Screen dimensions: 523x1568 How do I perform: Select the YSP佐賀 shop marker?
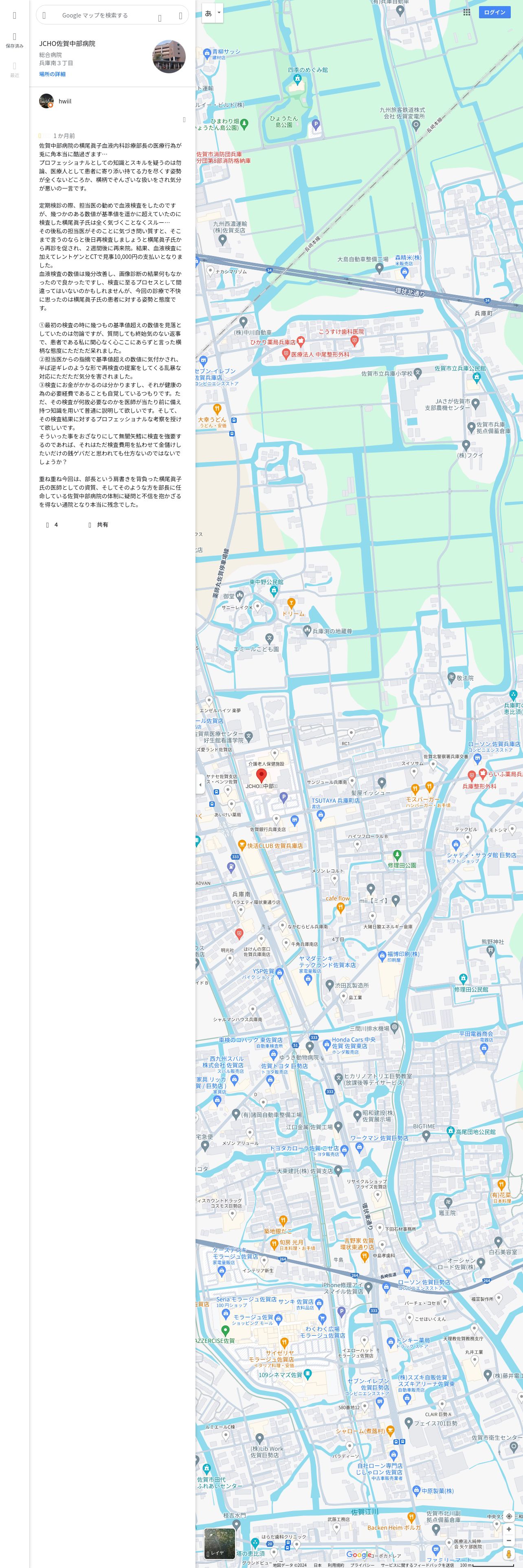279,973
